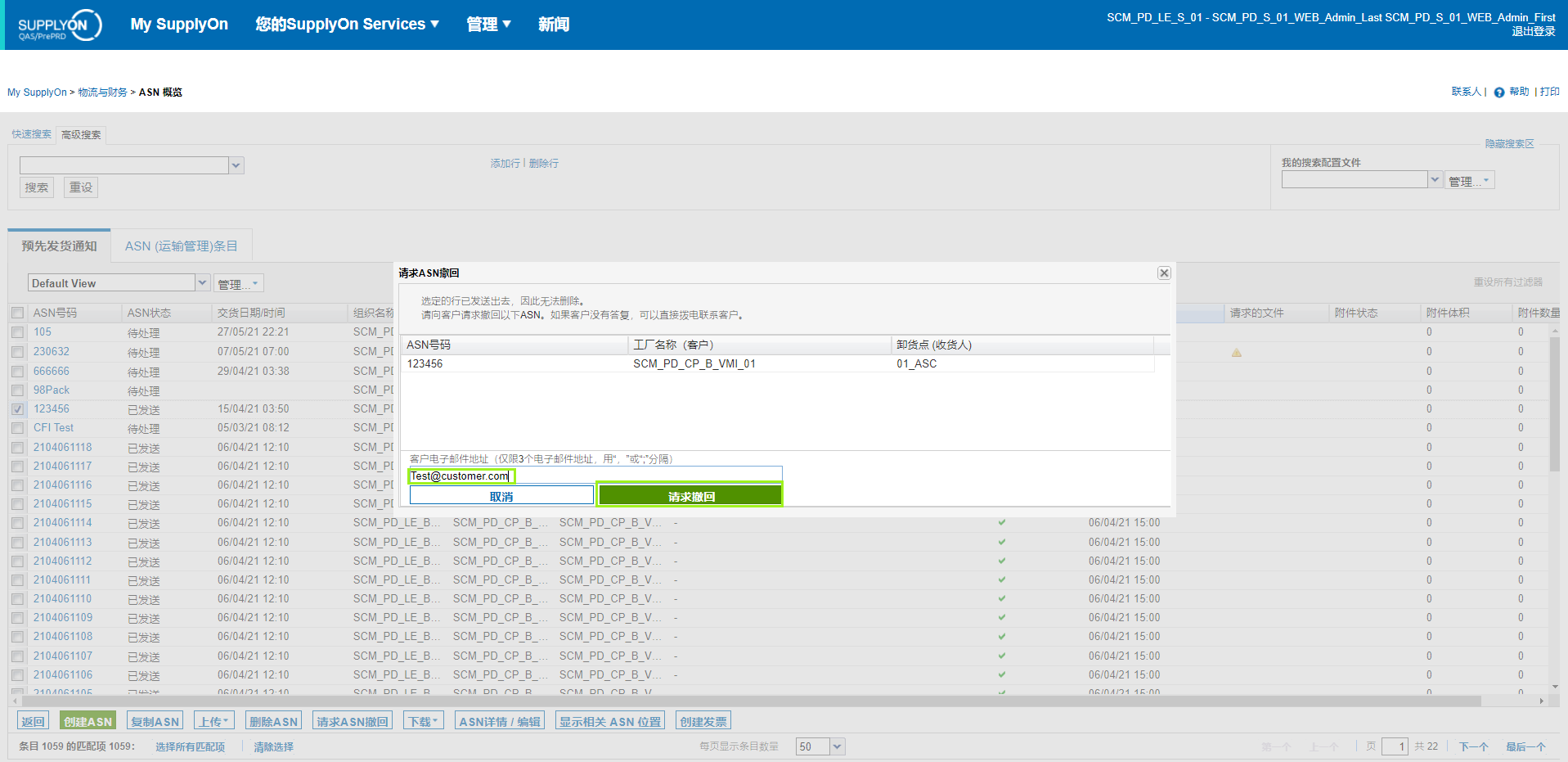Click the 删除行 link

click(x=543, y=164)
